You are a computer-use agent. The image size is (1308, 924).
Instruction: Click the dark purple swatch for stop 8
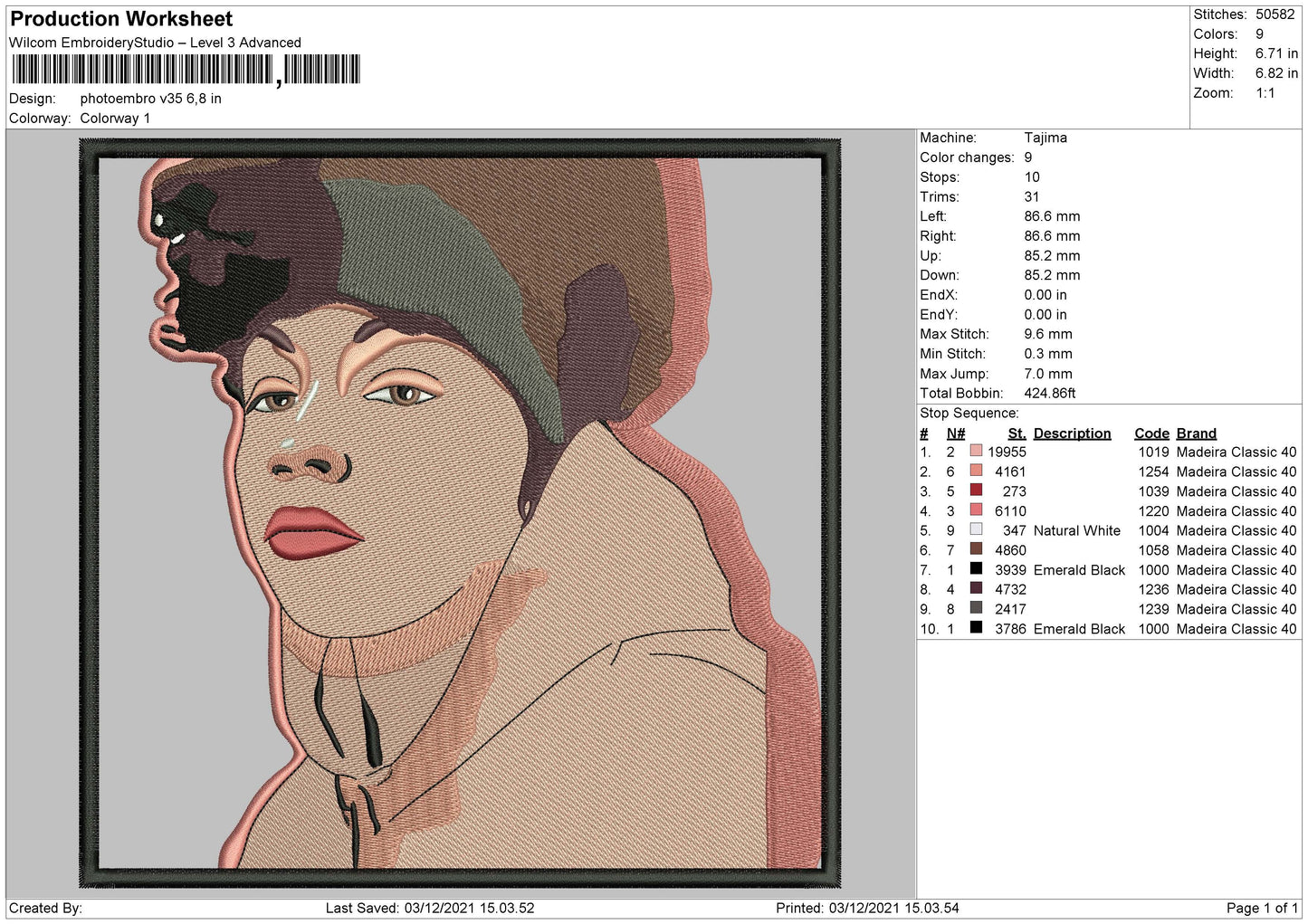[976, 589]
